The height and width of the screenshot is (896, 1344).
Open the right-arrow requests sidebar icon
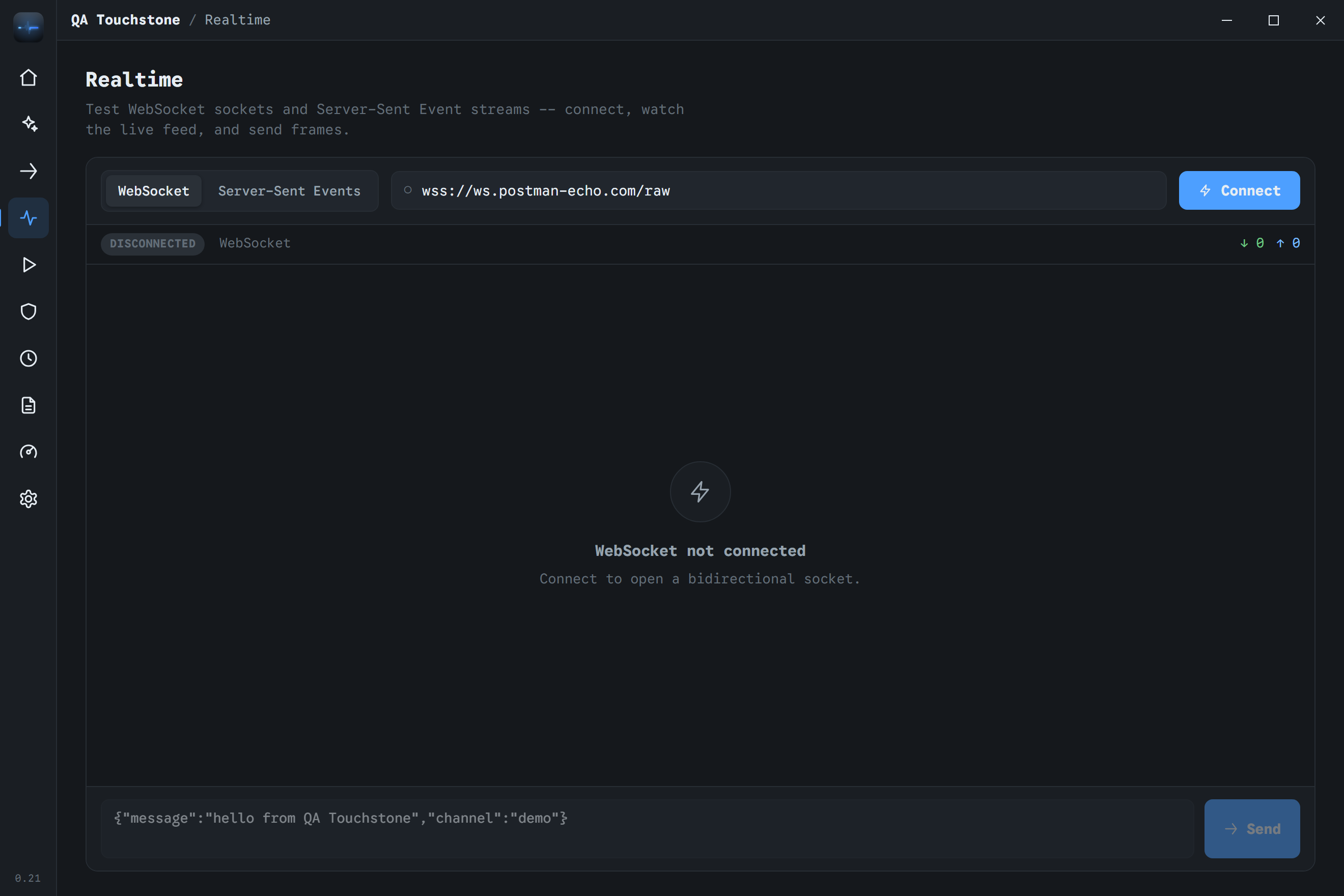tap(28, 171)
